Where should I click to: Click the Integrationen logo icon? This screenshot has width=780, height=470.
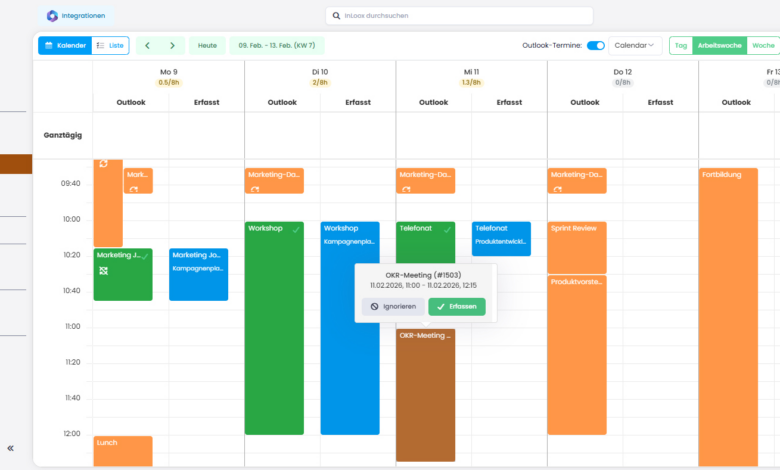click(52, 16)
